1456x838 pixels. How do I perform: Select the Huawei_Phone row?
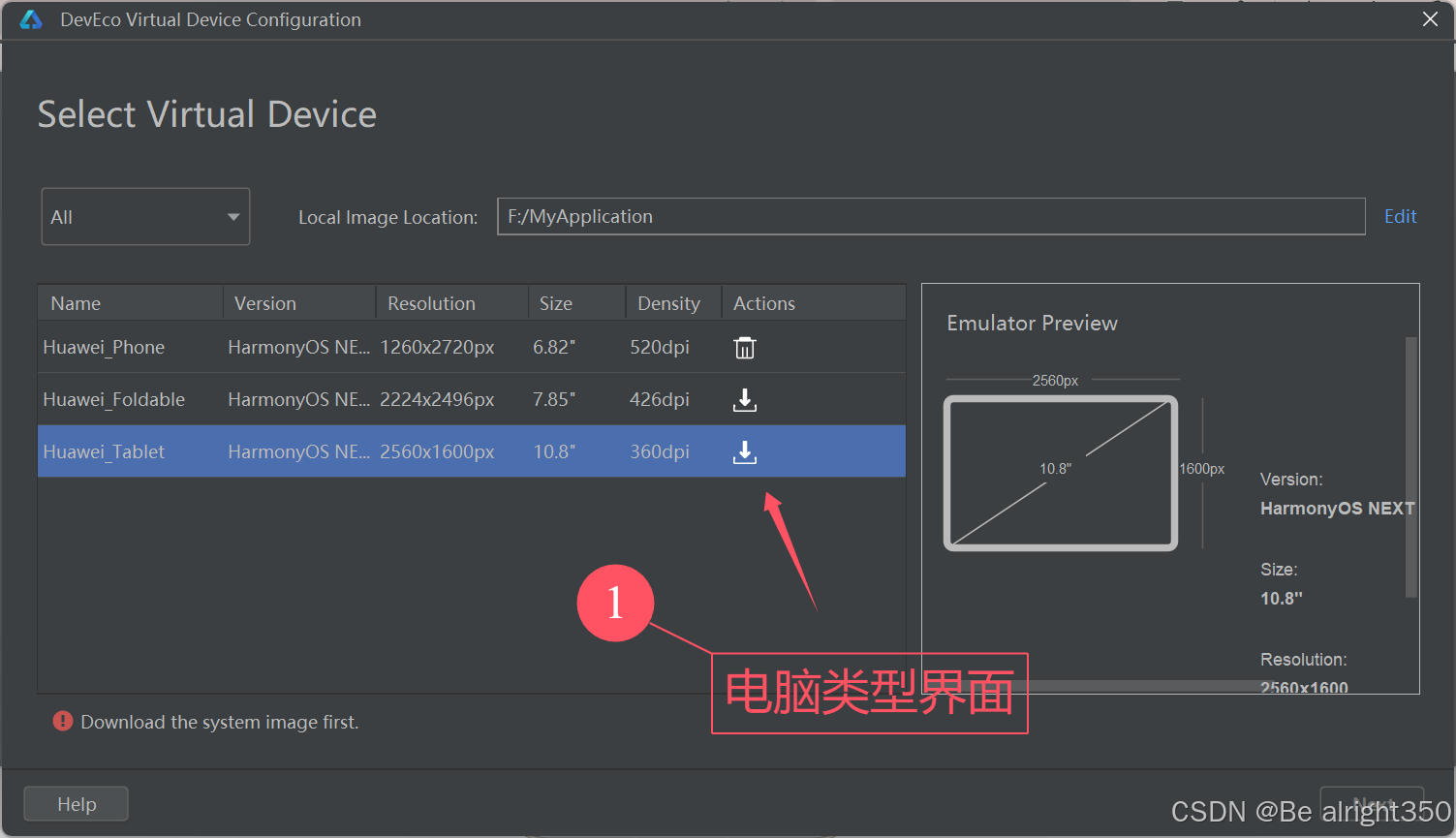coord(472,347)
